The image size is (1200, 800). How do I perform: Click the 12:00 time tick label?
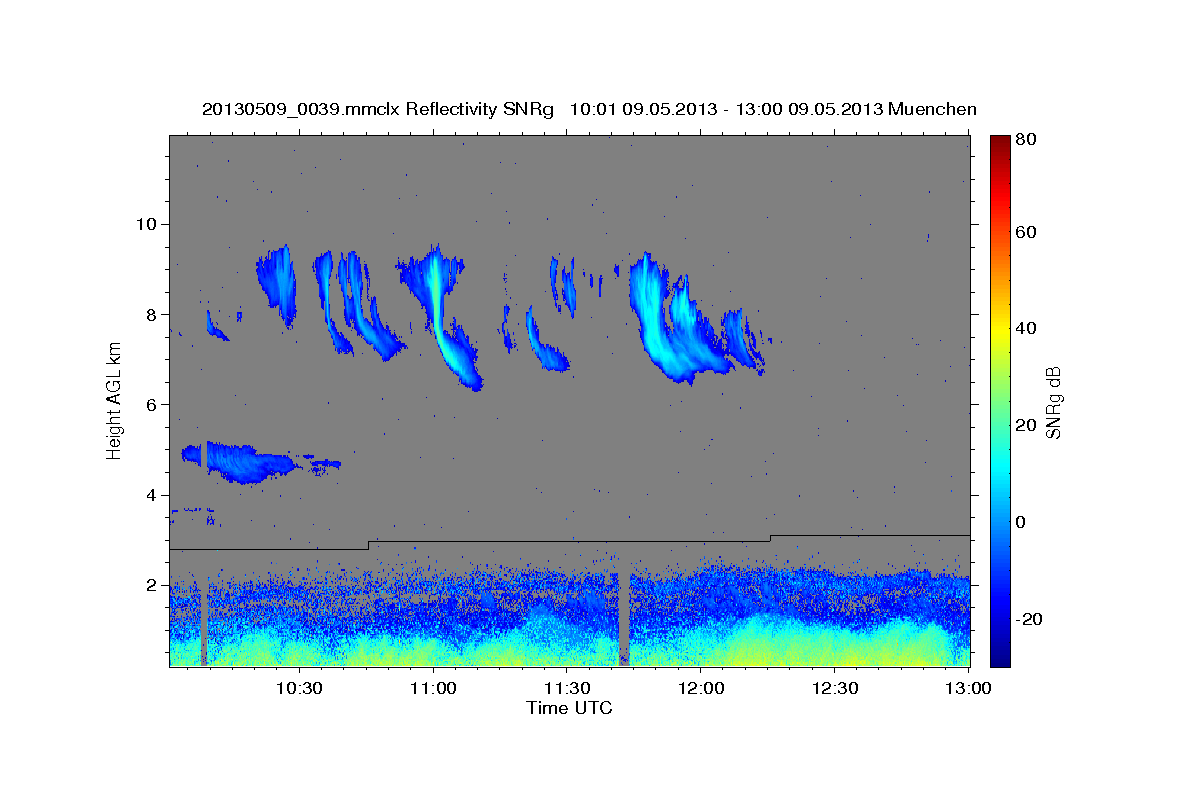(x=701, y=688)
